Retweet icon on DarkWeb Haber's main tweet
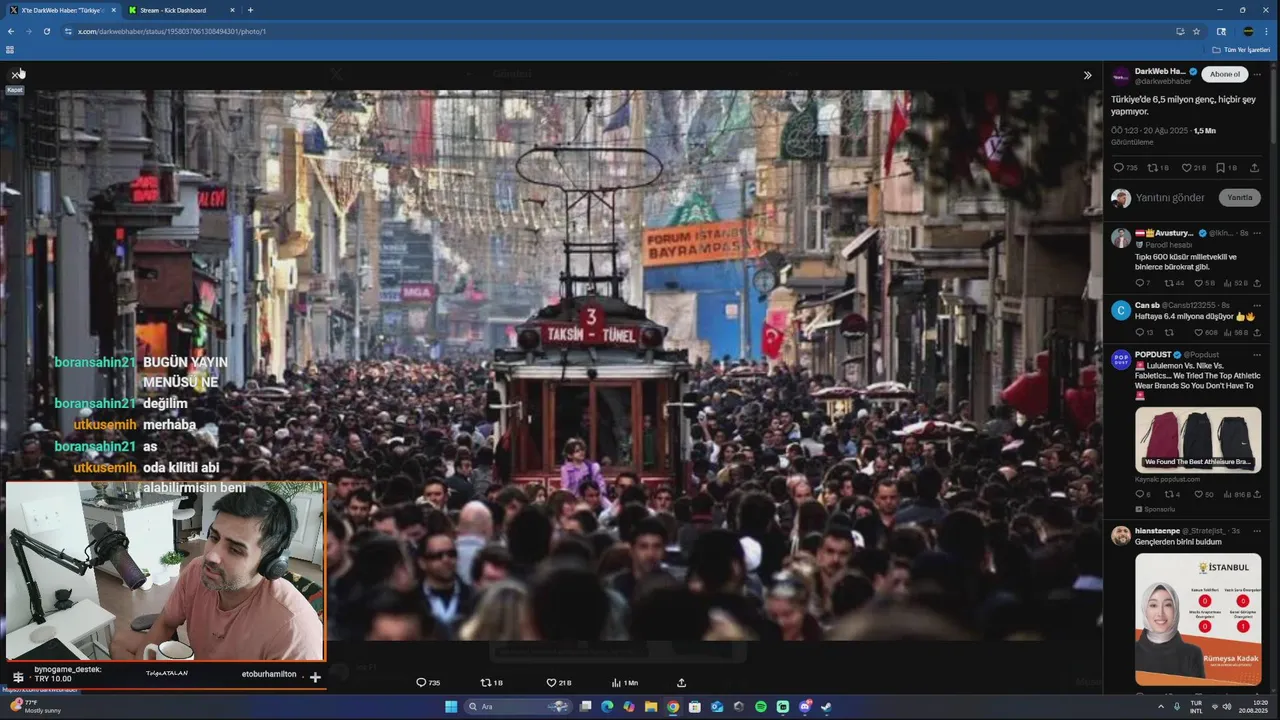1280x720 pixels. pos(1152,168)
